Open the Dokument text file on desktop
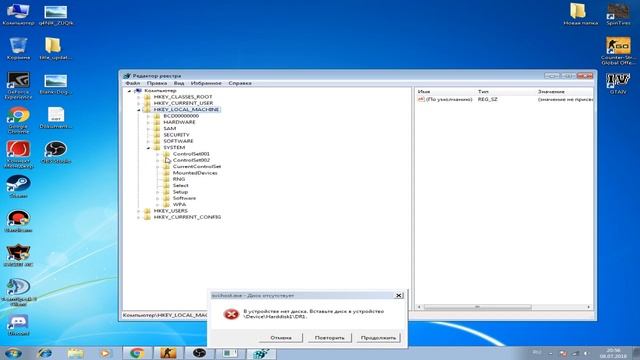The height and width of the screenshot is (360, 640). (x=56, y=118)
